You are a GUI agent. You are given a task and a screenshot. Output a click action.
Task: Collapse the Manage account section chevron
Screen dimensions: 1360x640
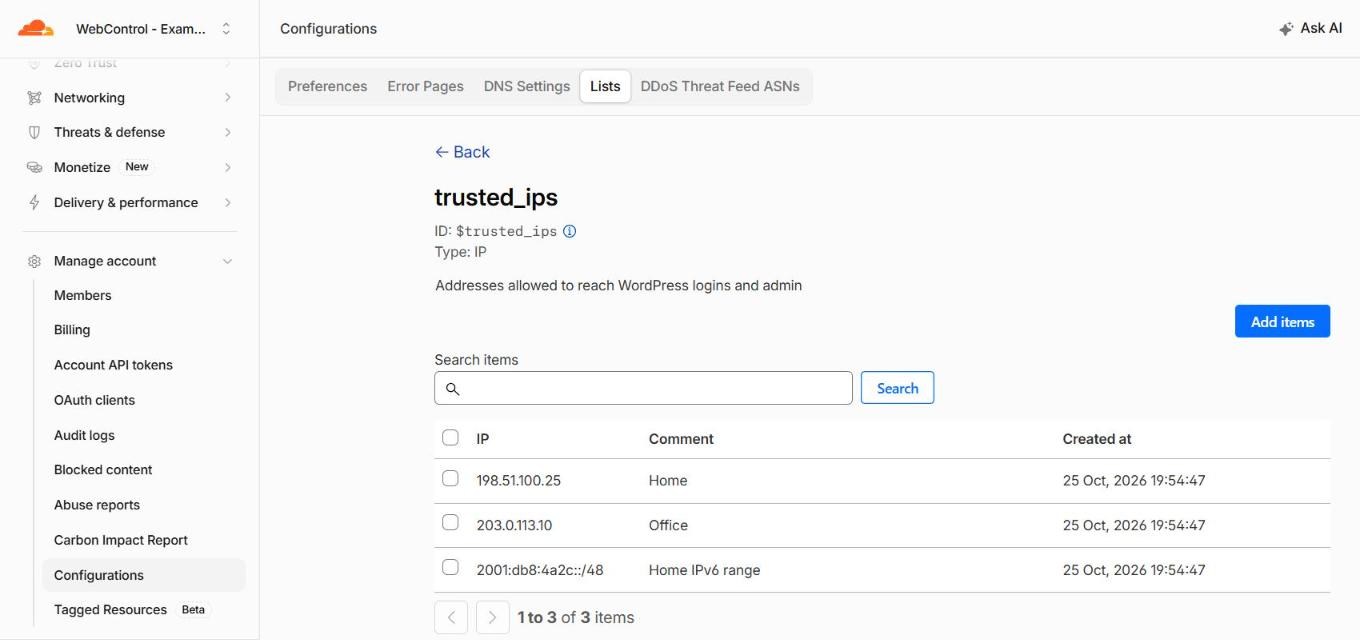pyautogui.click(x=228, y=261)
